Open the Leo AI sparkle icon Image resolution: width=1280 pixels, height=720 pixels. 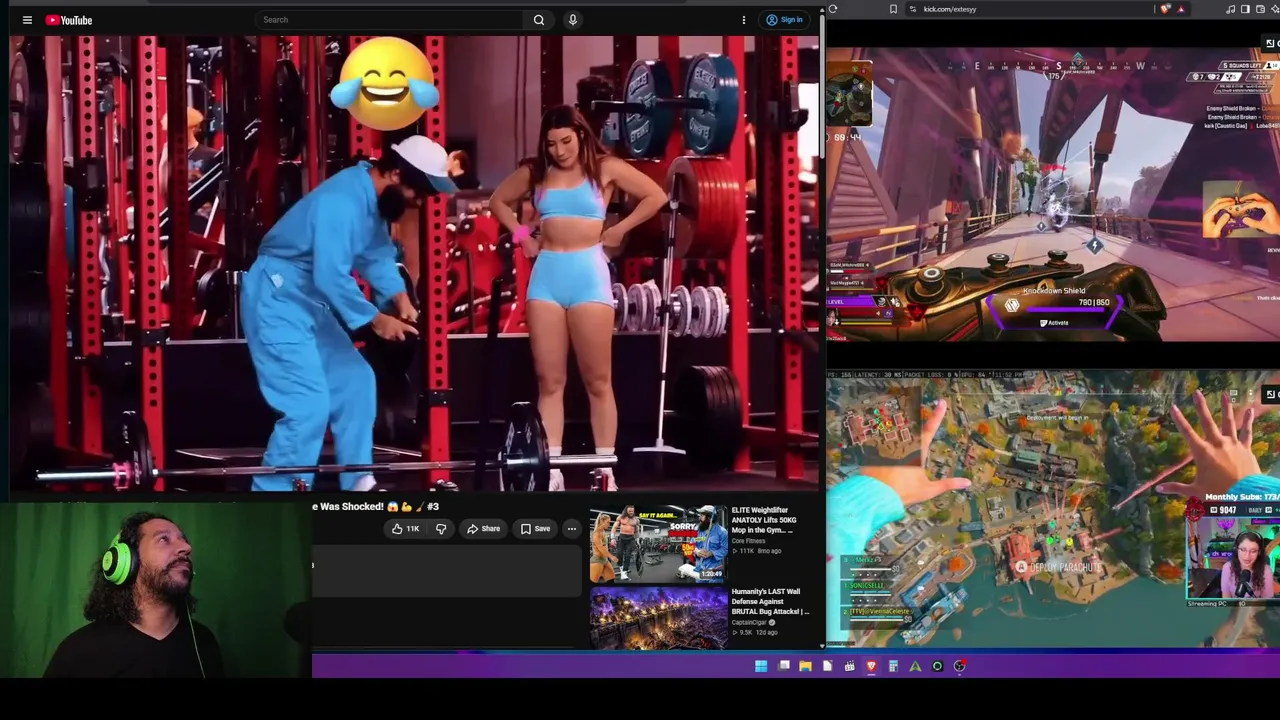point(1275,9)
